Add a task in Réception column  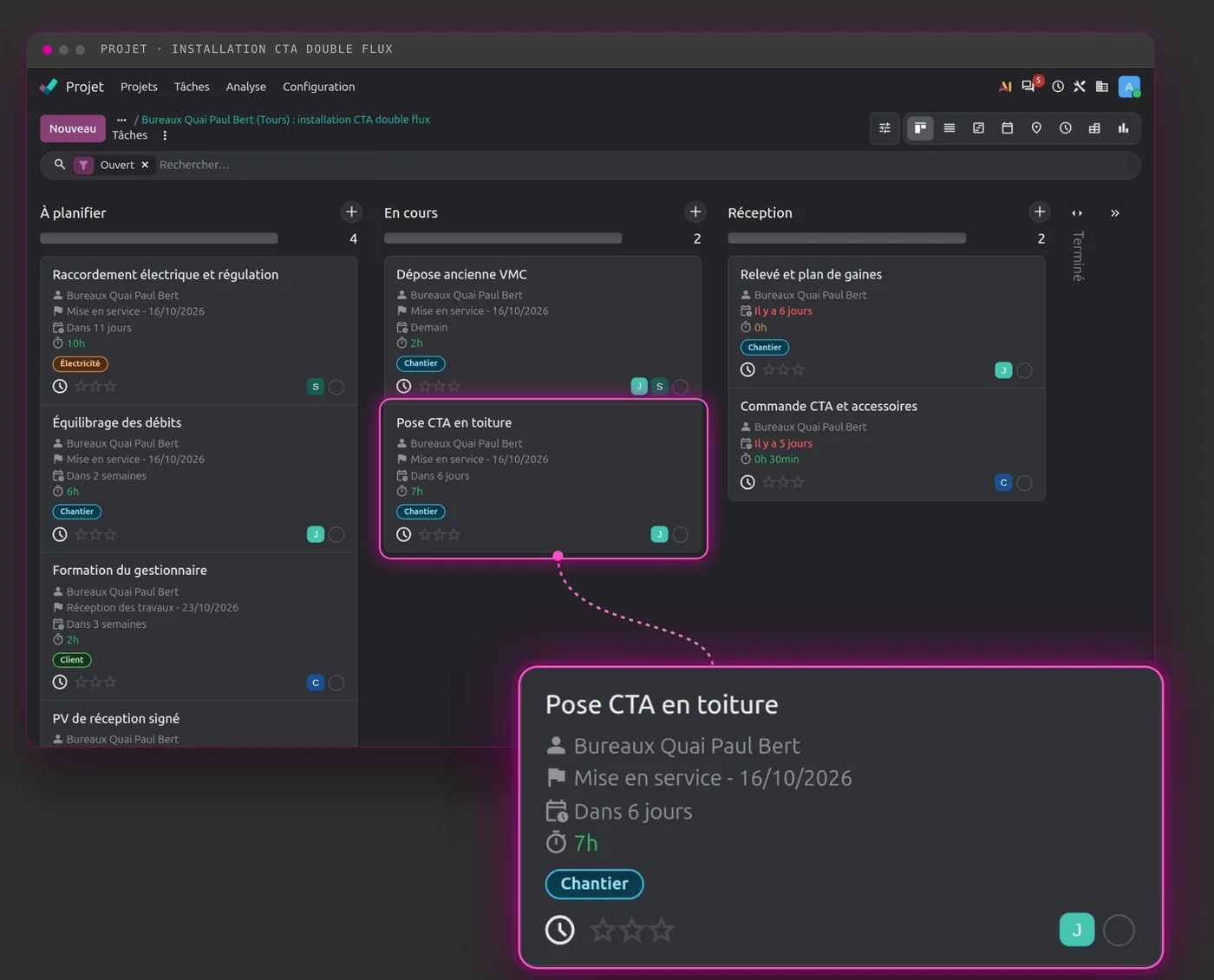1040,212
